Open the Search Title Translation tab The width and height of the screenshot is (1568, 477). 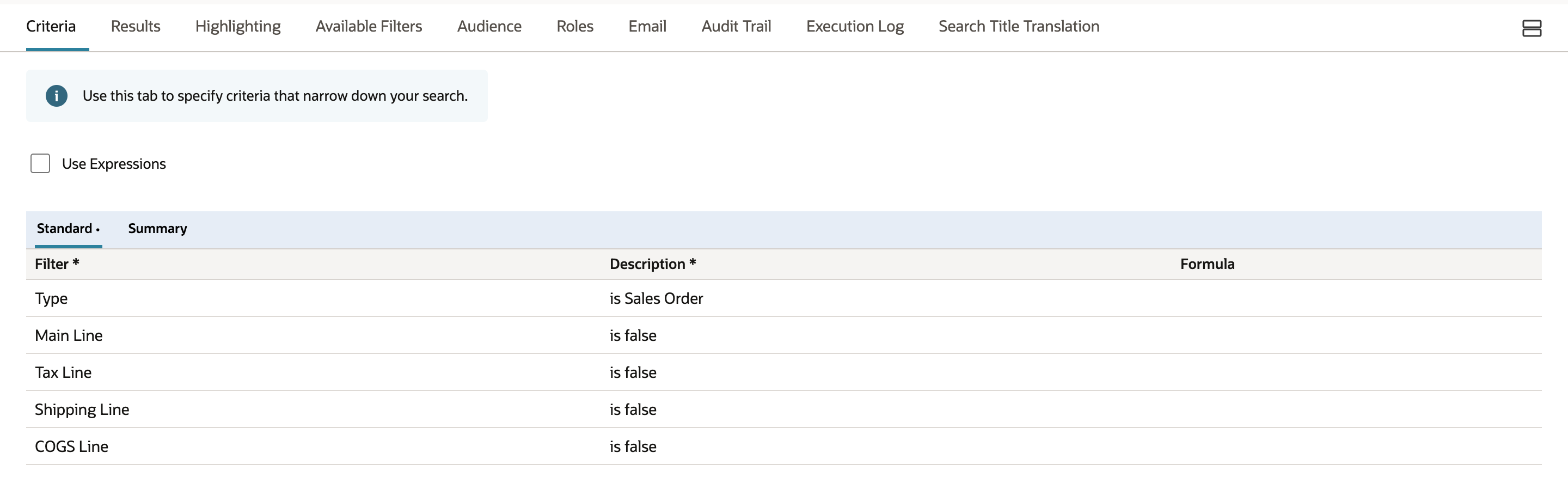(x=1019, y=26)
